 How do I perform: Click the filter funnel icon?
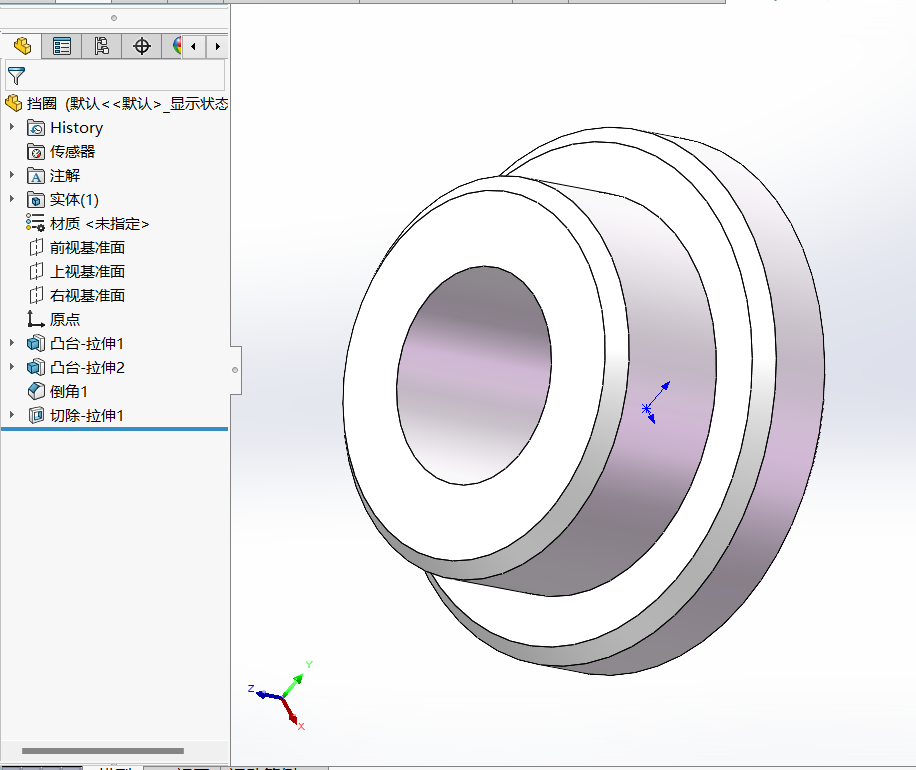[16, 76]
